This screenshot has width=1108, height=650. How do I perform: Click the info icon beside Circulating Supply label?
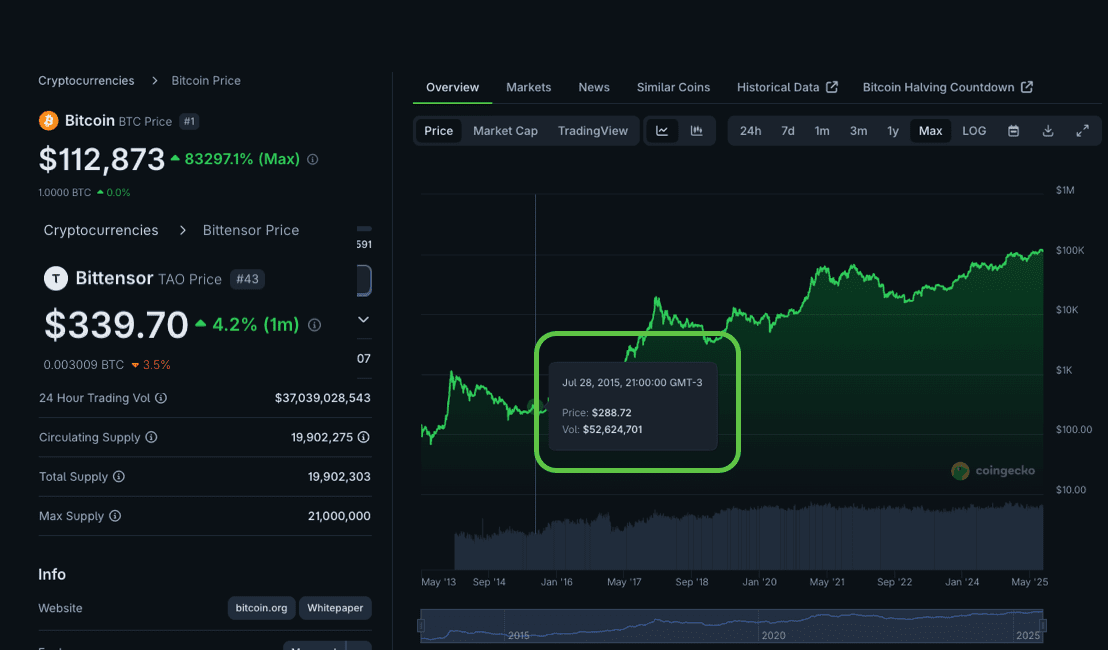pyautogui.click(x=151, y=437)
